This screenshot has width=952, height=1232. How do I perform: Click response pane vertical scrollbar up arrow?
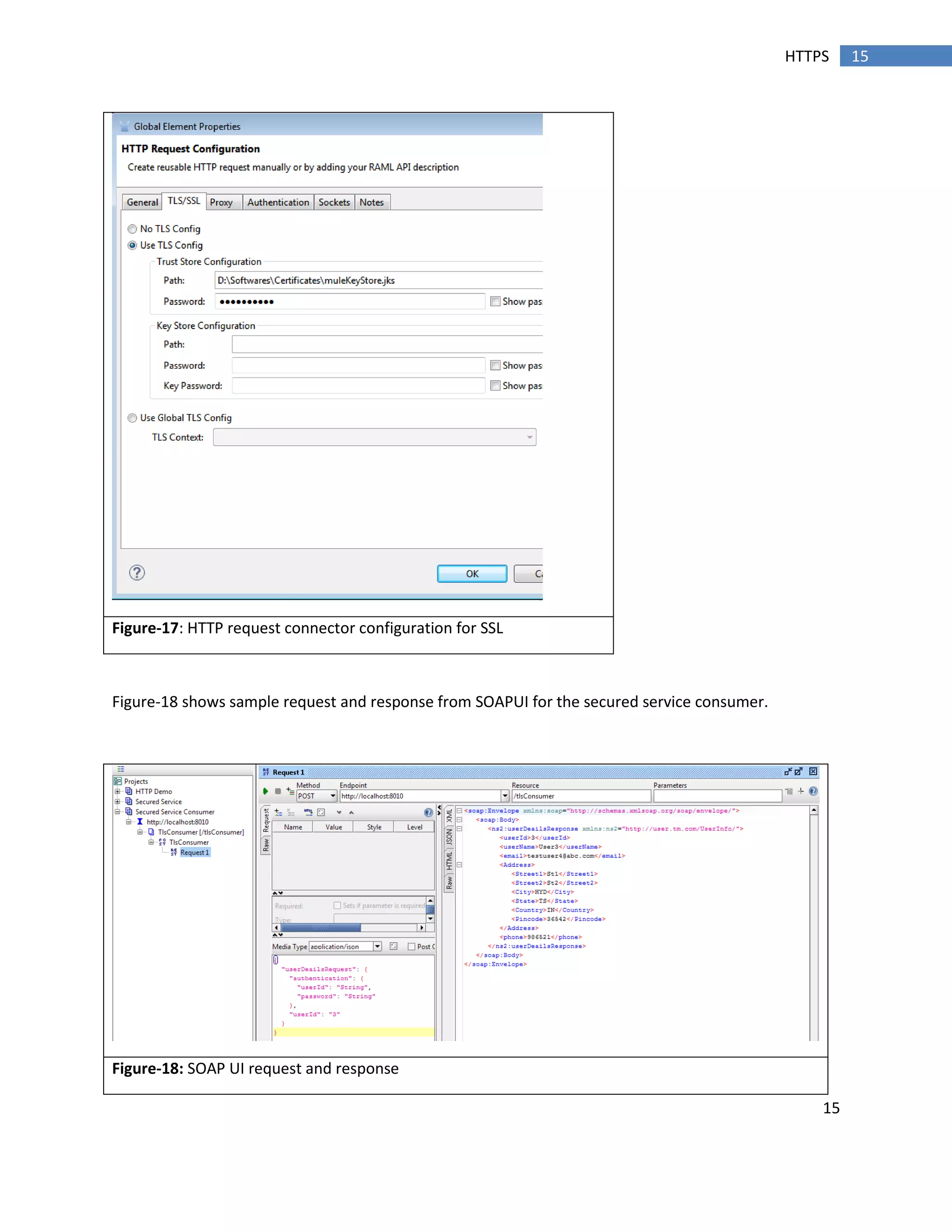[814, 810]
